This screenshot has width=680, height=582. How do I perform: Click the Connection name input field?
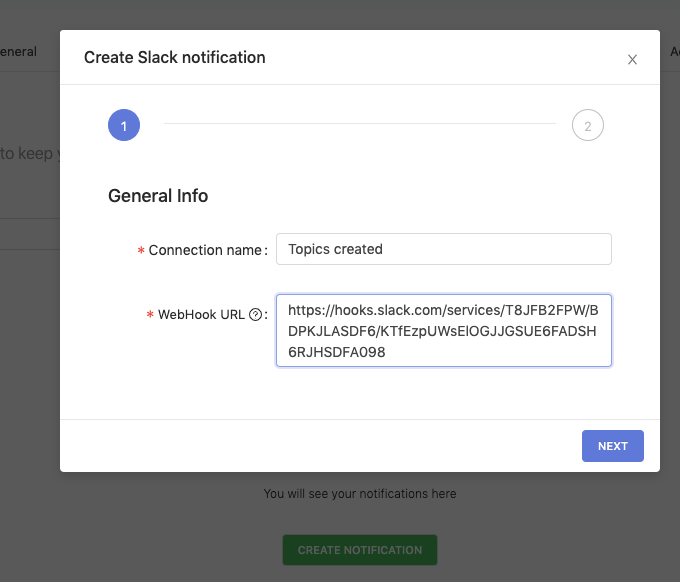pos(444,249)
